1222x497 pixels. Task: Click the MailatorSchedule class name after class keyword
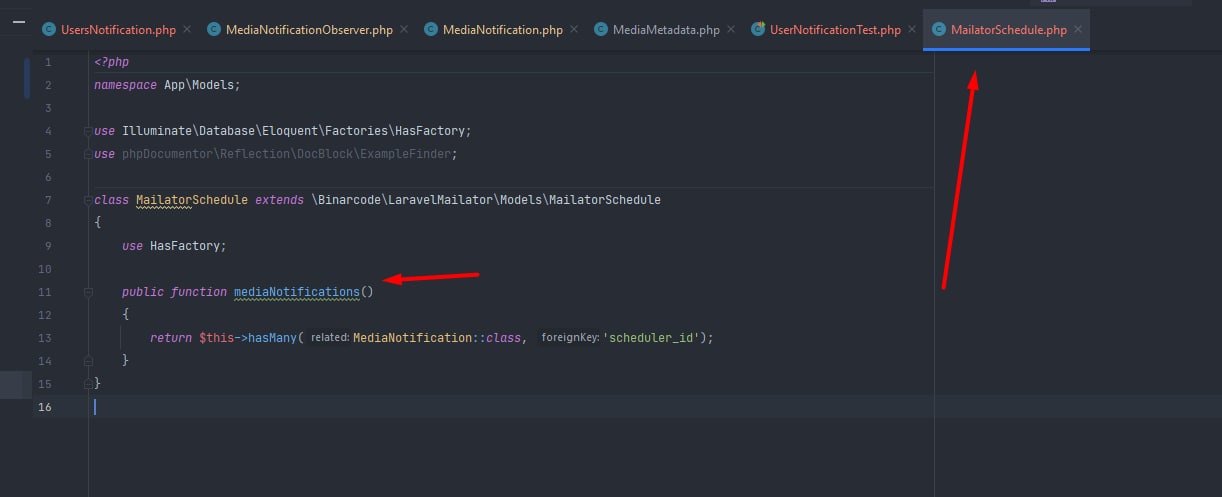point(192,200)
